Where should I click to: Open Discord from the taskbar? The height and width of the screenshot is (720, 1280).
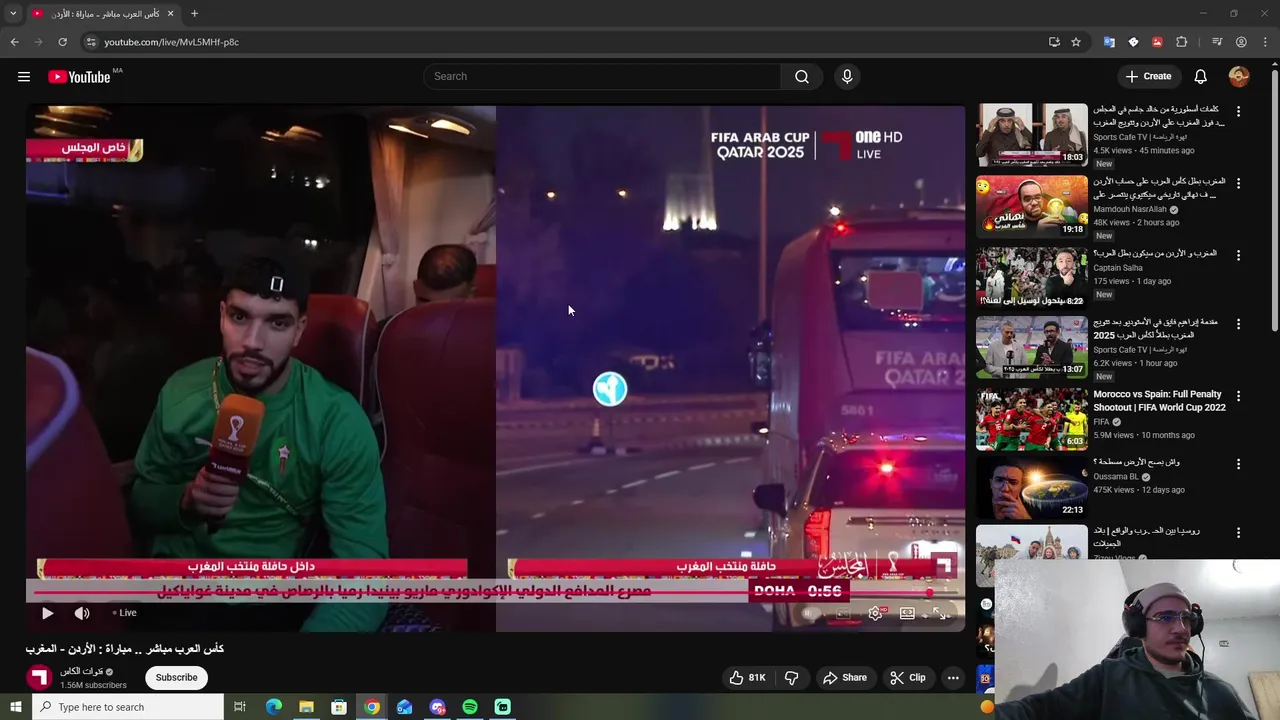(437, 707)
